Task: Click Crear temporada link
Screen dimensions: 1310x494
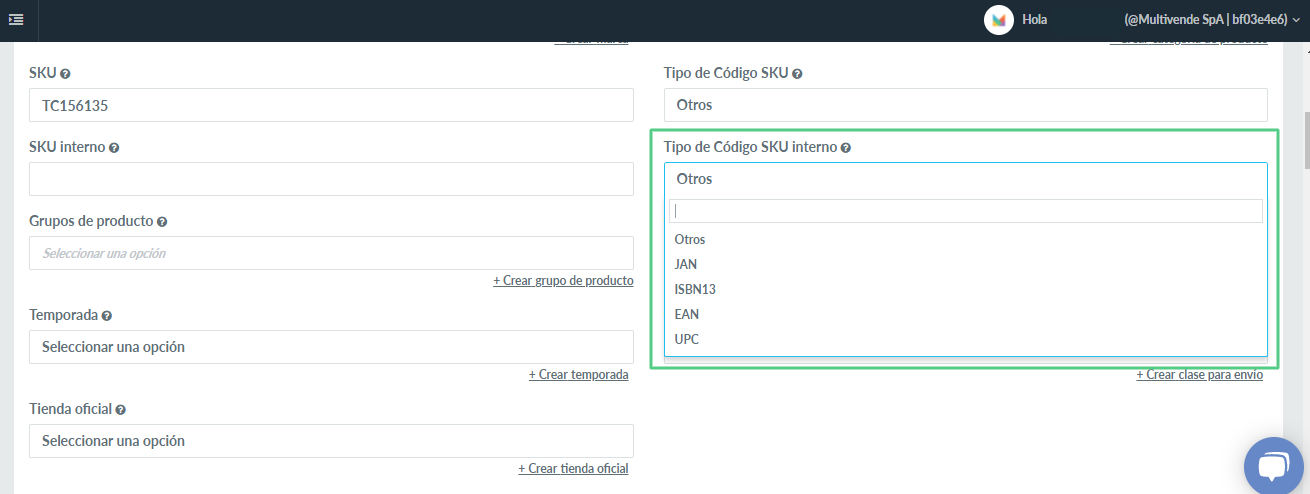Action: (578, 375)
